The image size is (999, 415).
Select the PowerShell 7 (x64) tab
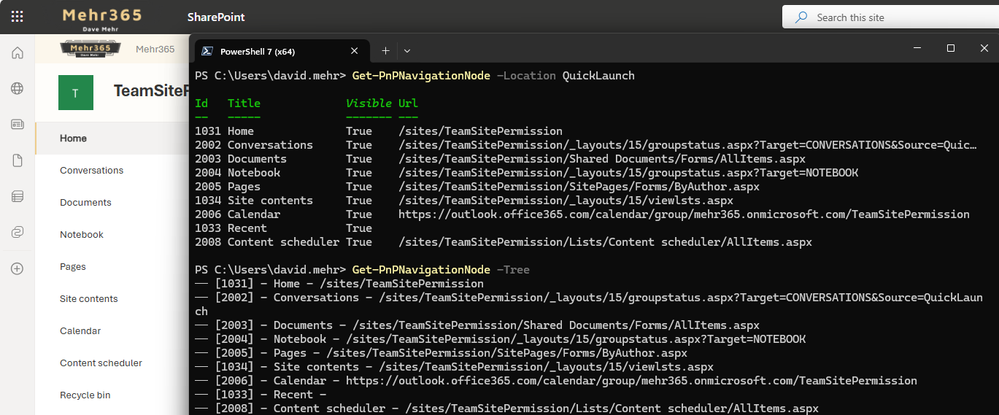pyautogui.click(x=281, y=51)
